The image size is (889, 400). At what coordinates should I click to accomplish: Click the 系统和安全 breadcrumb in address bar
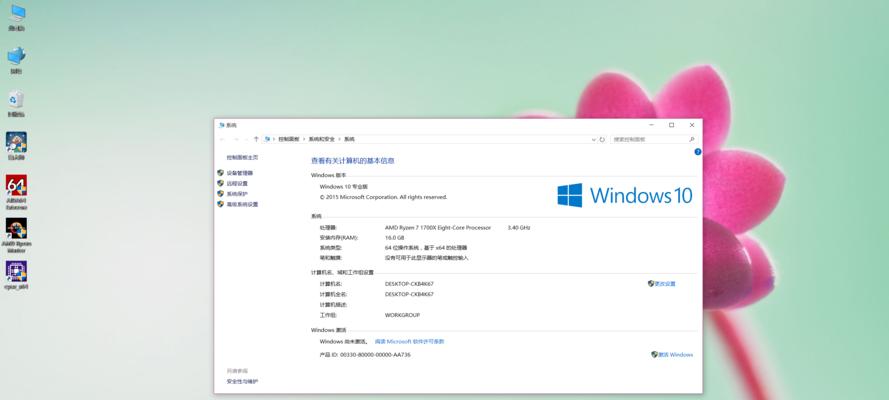tap(321, 139)
